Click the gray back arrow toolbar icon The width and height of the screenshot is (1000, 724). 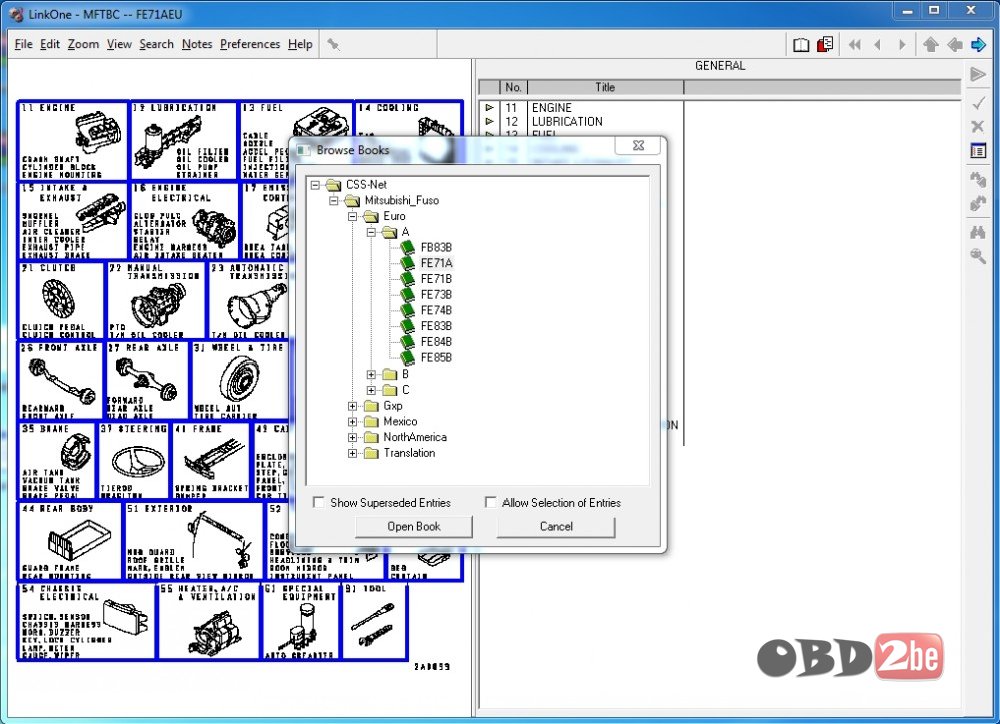click(955, 45)
